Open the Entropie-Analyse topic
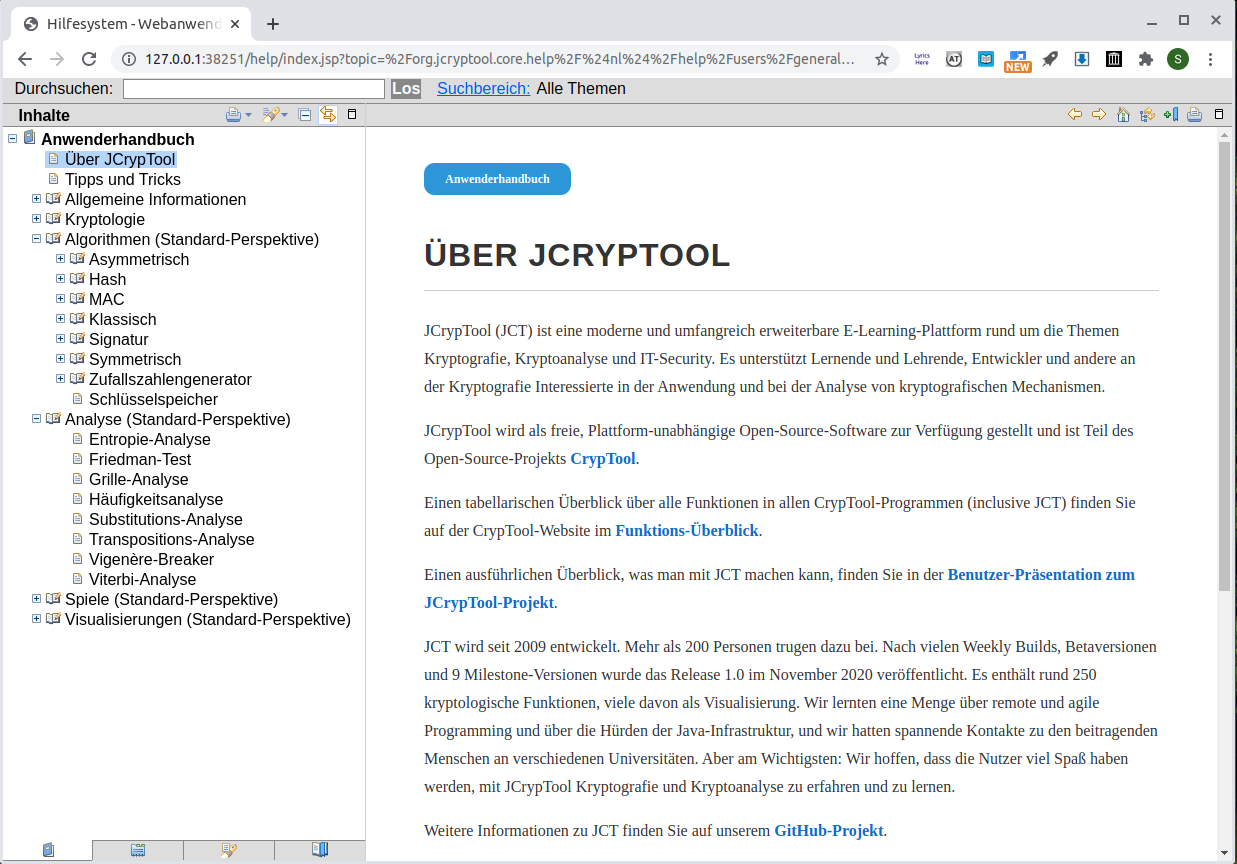 (x=150, y=440)
